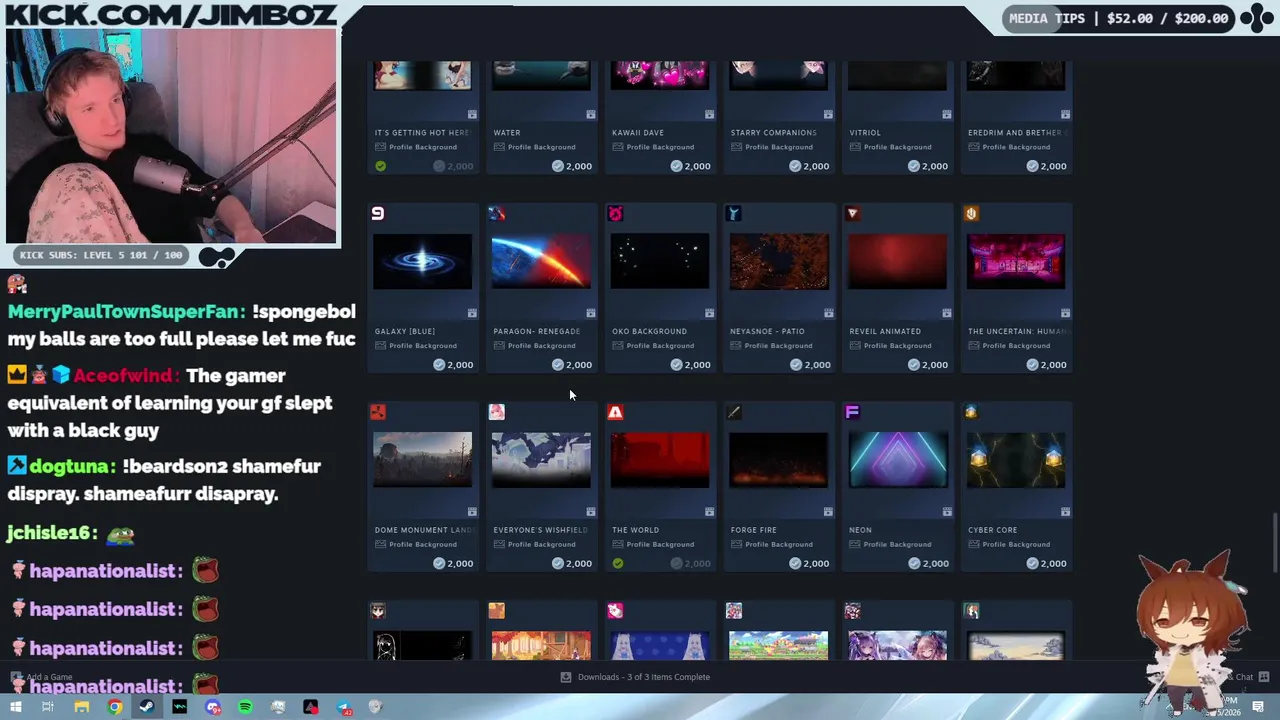Click the green owned checkmark on The World

618,563
